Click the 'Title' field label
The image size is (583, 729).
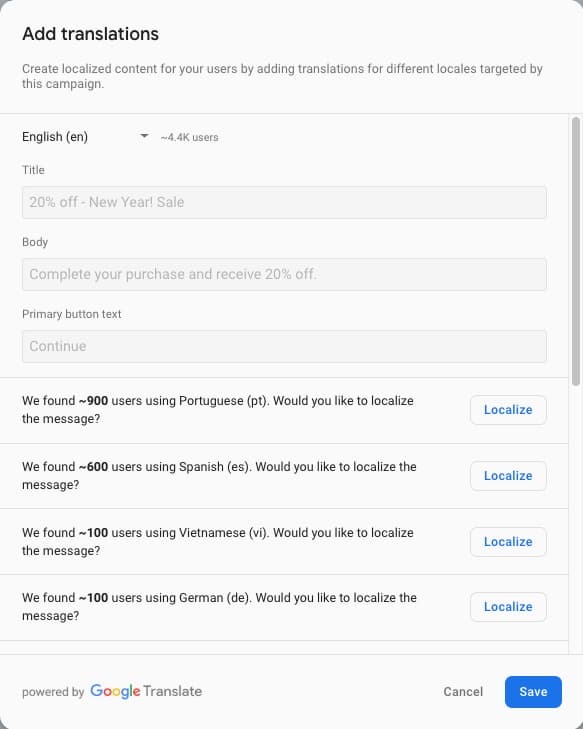(33, 170)
